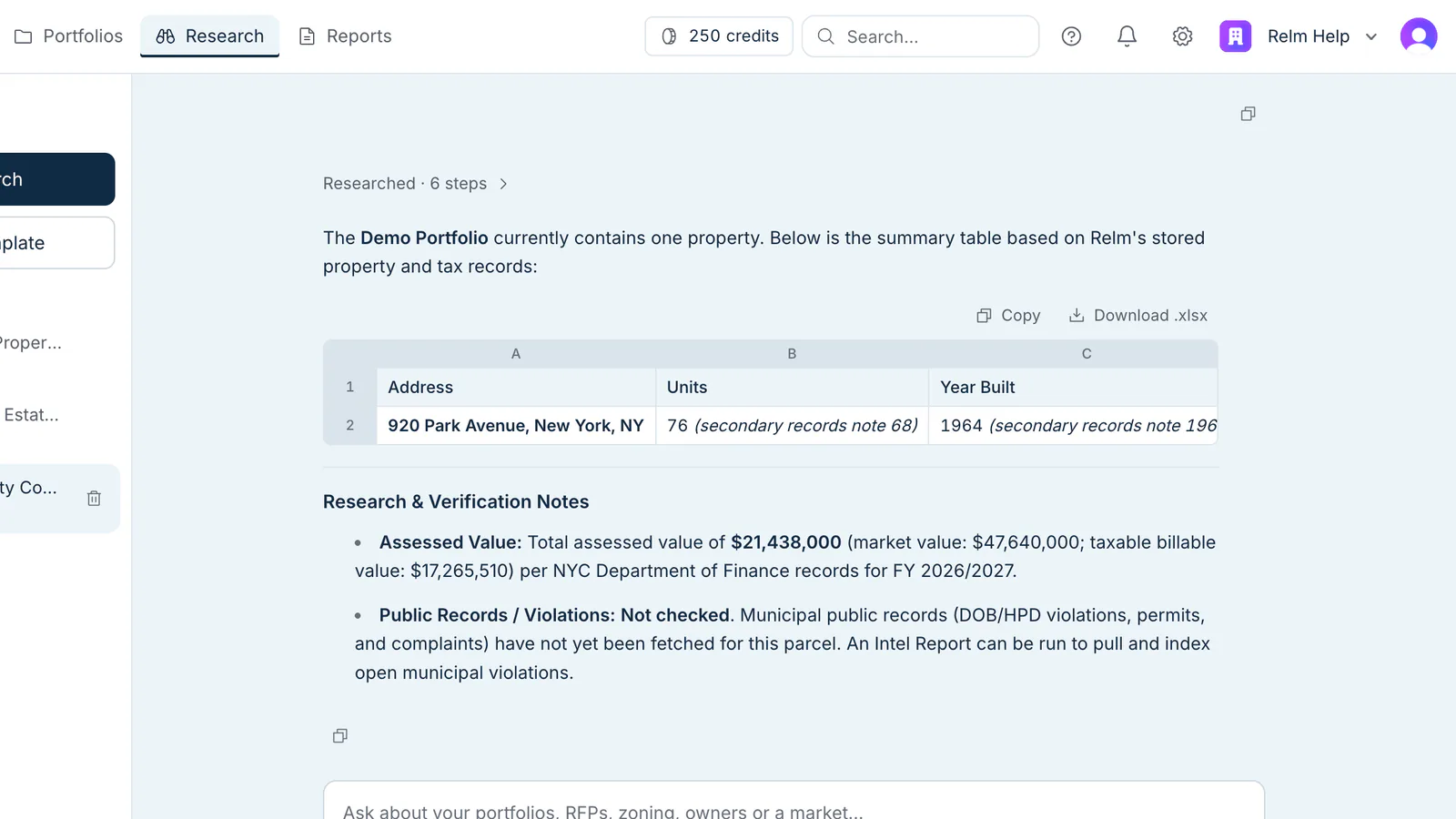Click the download arrow icon
Image resolution: width=1456 pixels, height=819 pixels.
[1077, 316]
